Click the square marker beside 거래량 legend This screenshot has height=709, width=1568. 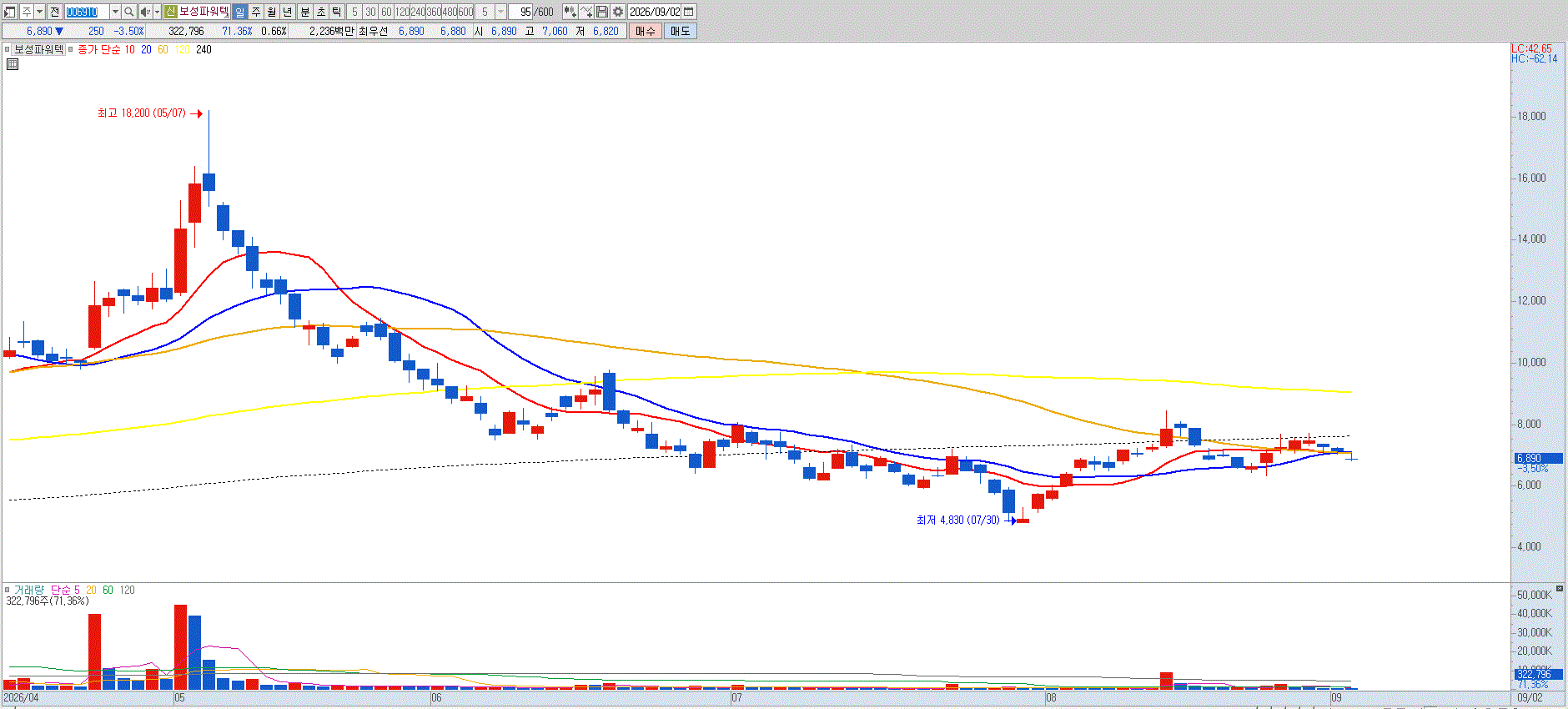8,590
